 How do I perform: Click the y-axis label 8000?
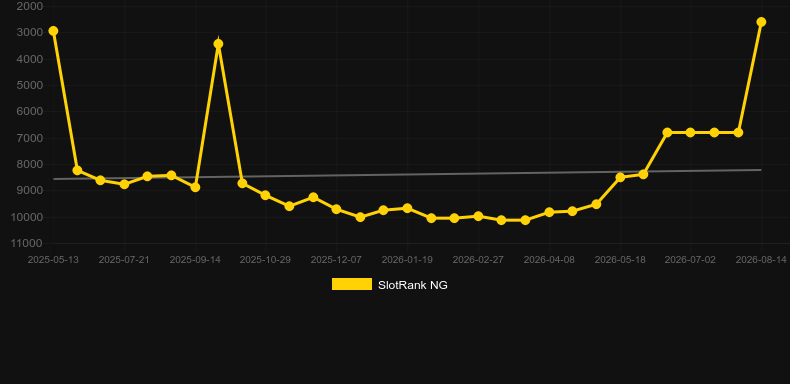point(30,164)
